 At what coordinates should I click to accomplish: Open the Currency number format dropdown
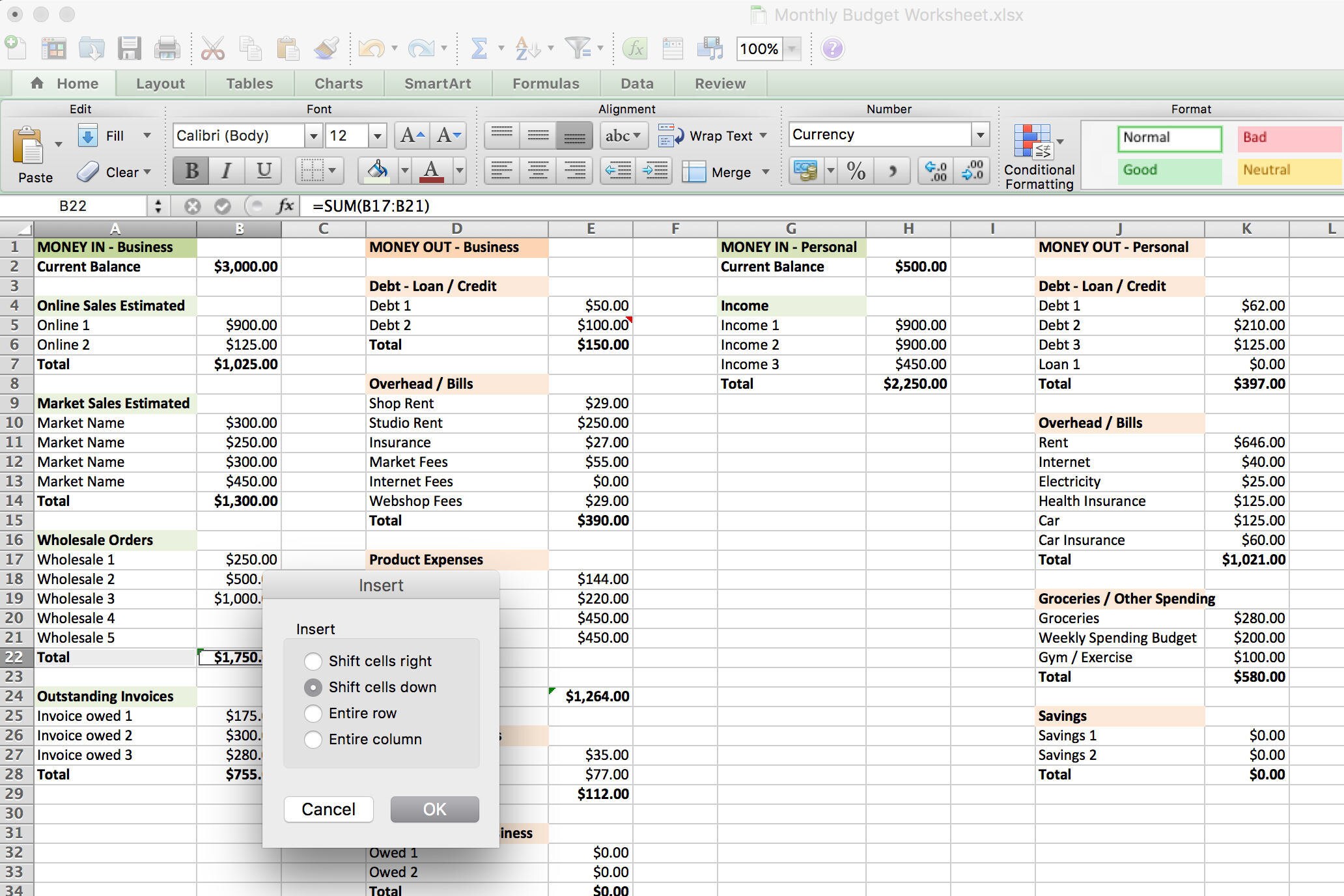(980, 135)
